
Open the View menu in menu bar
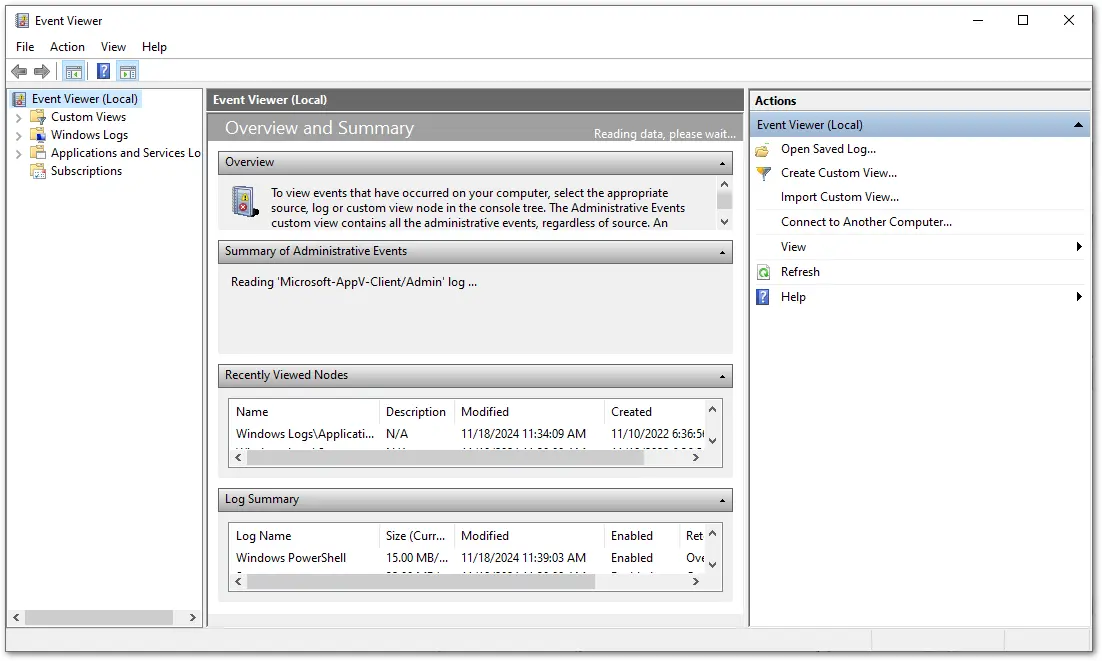(x=113, y=47)
